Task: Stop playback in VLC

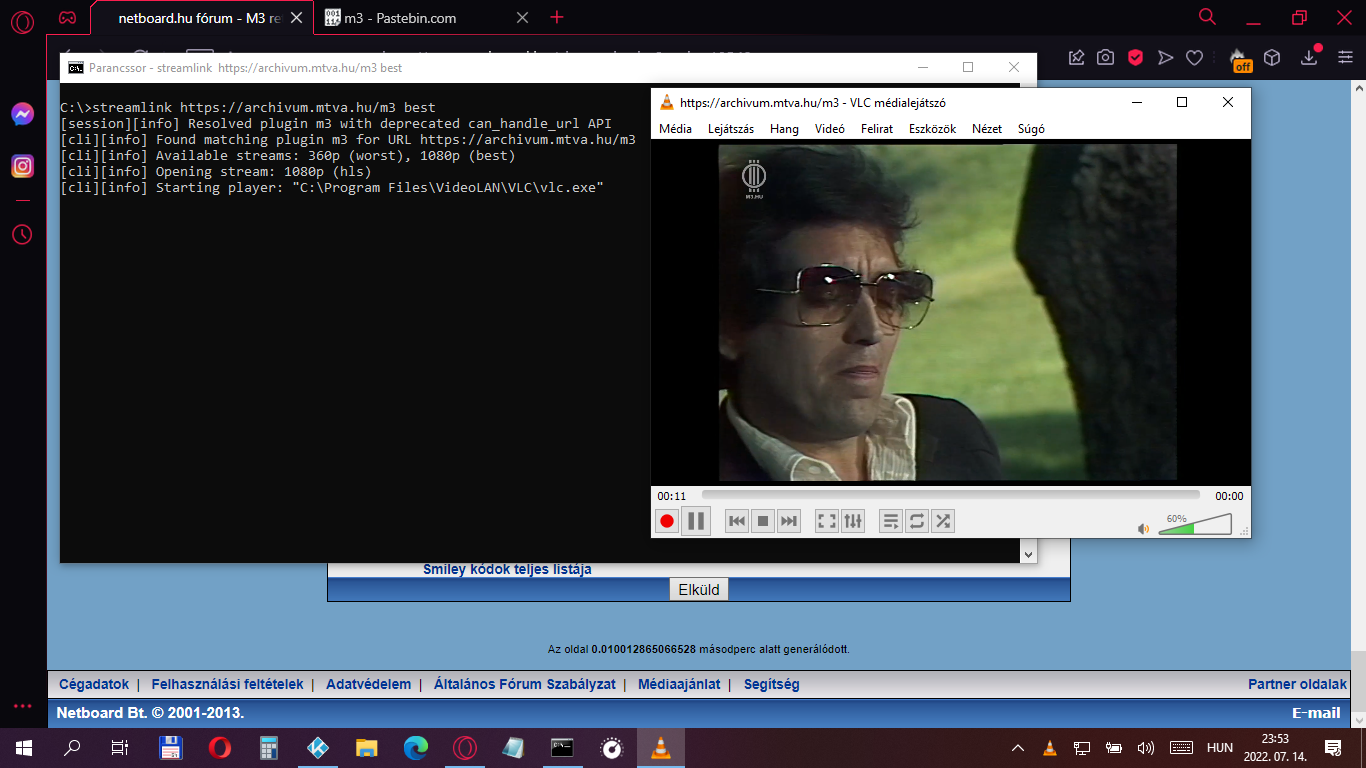Action: point(763,521)
